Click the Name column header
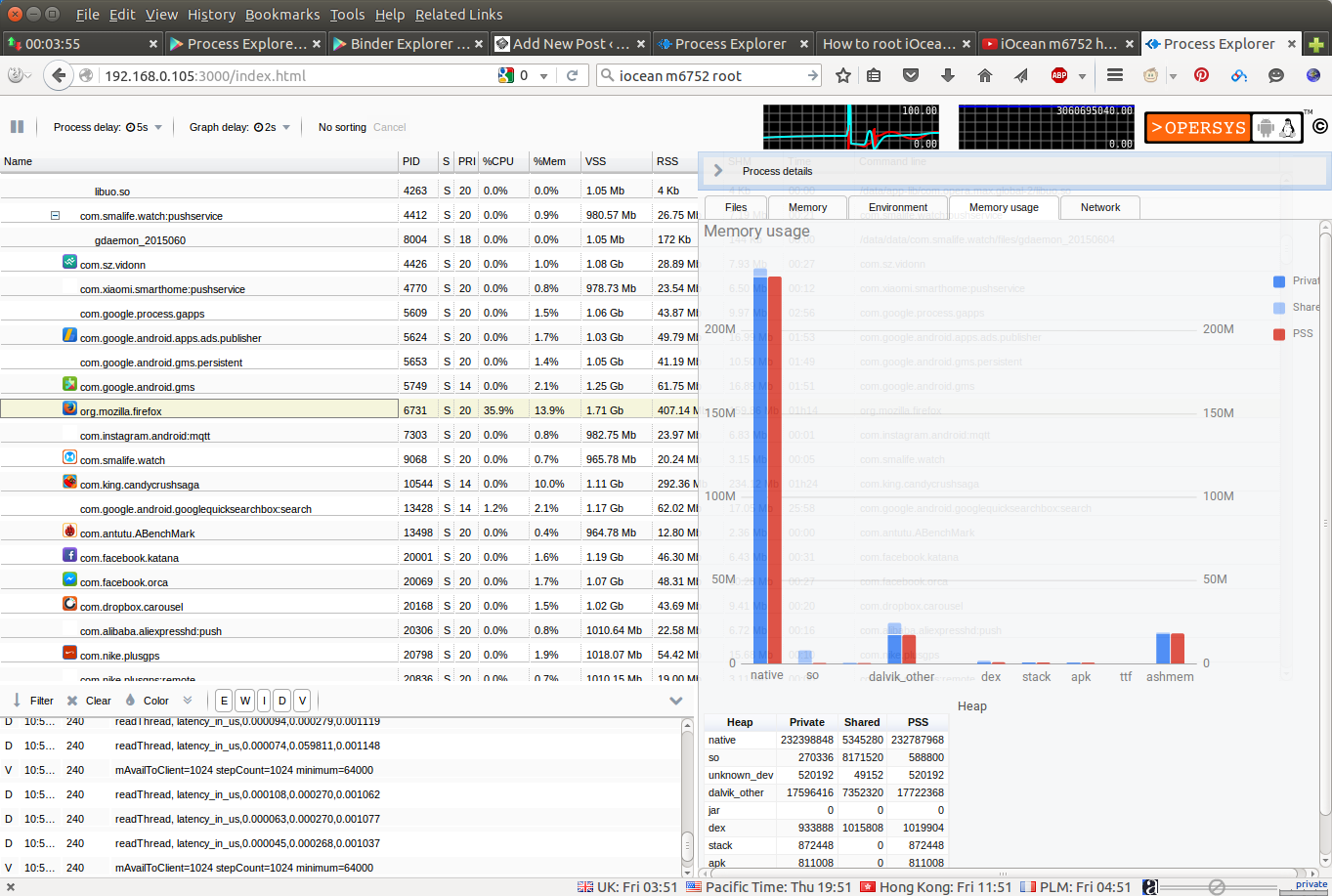 coord(198,161)
